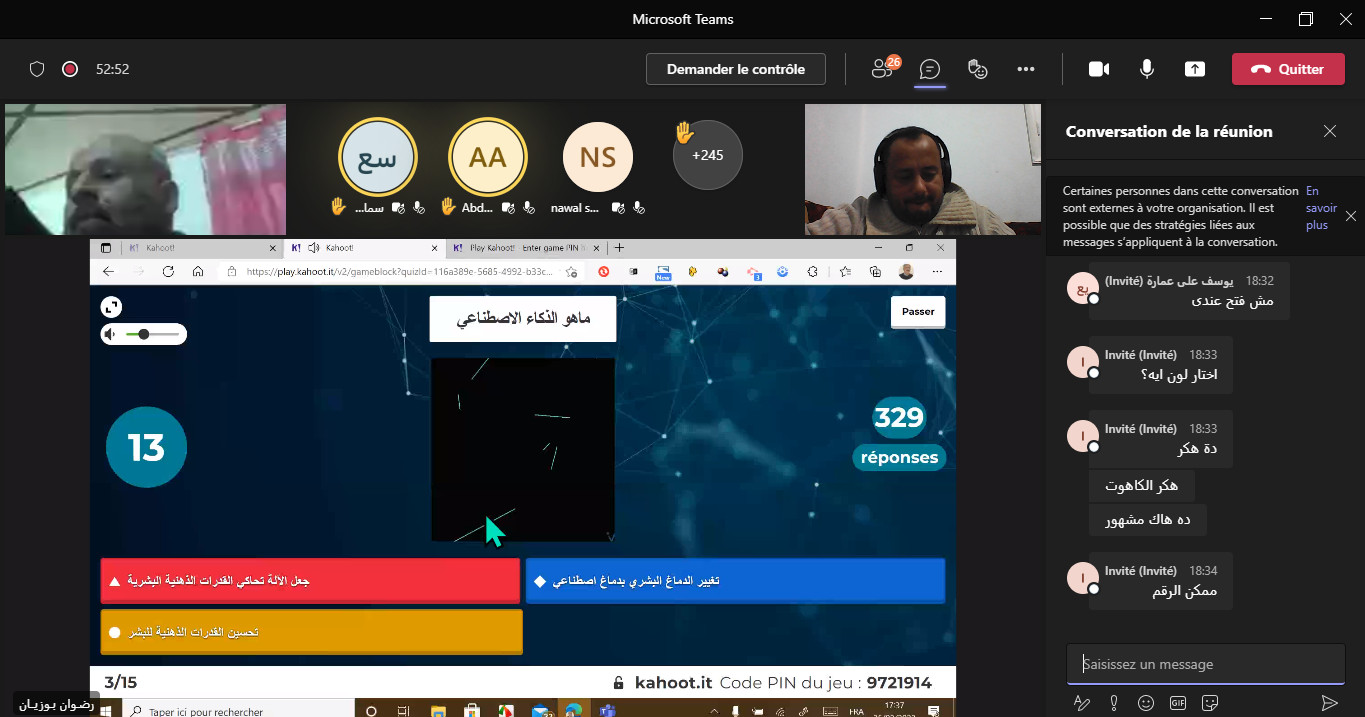1365x717 pixels.
Task: Open Microsoft Store from the taskbar
Action: point(471,711)
